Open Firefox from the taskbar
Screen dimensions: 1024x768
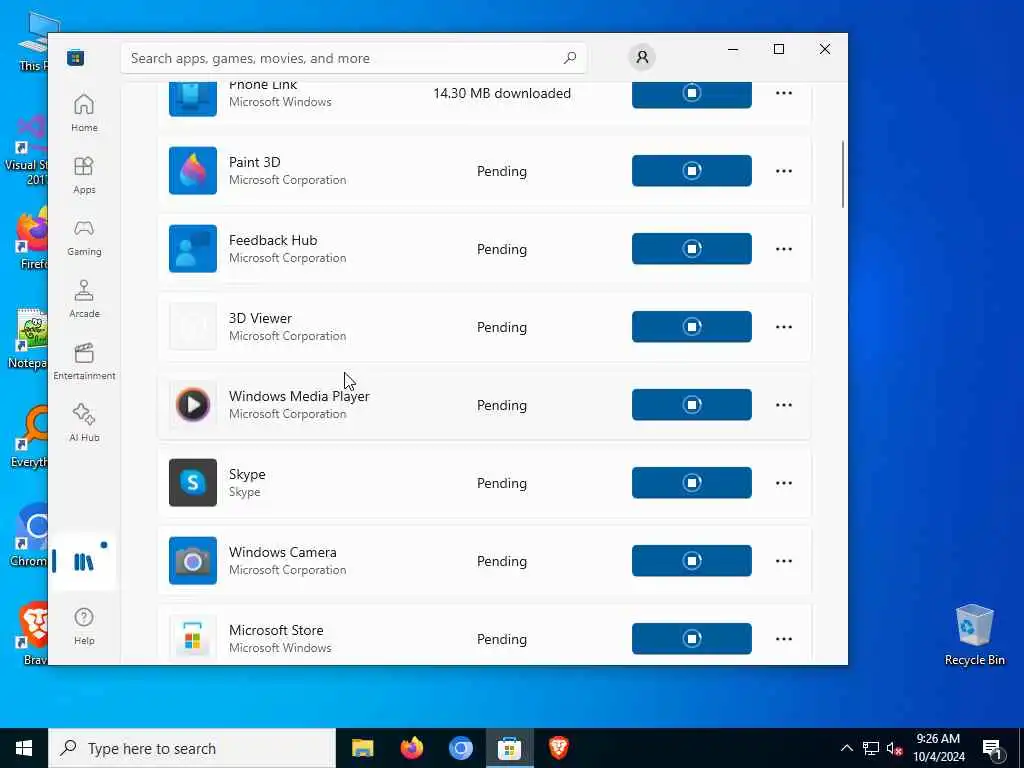411,748
